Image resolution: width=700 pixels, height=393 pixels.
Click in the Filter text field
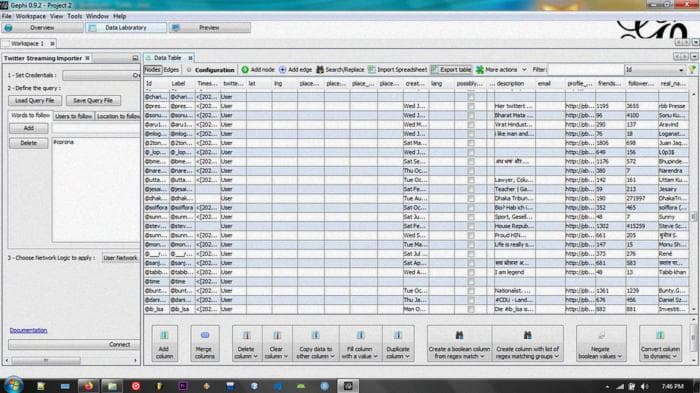585,70
